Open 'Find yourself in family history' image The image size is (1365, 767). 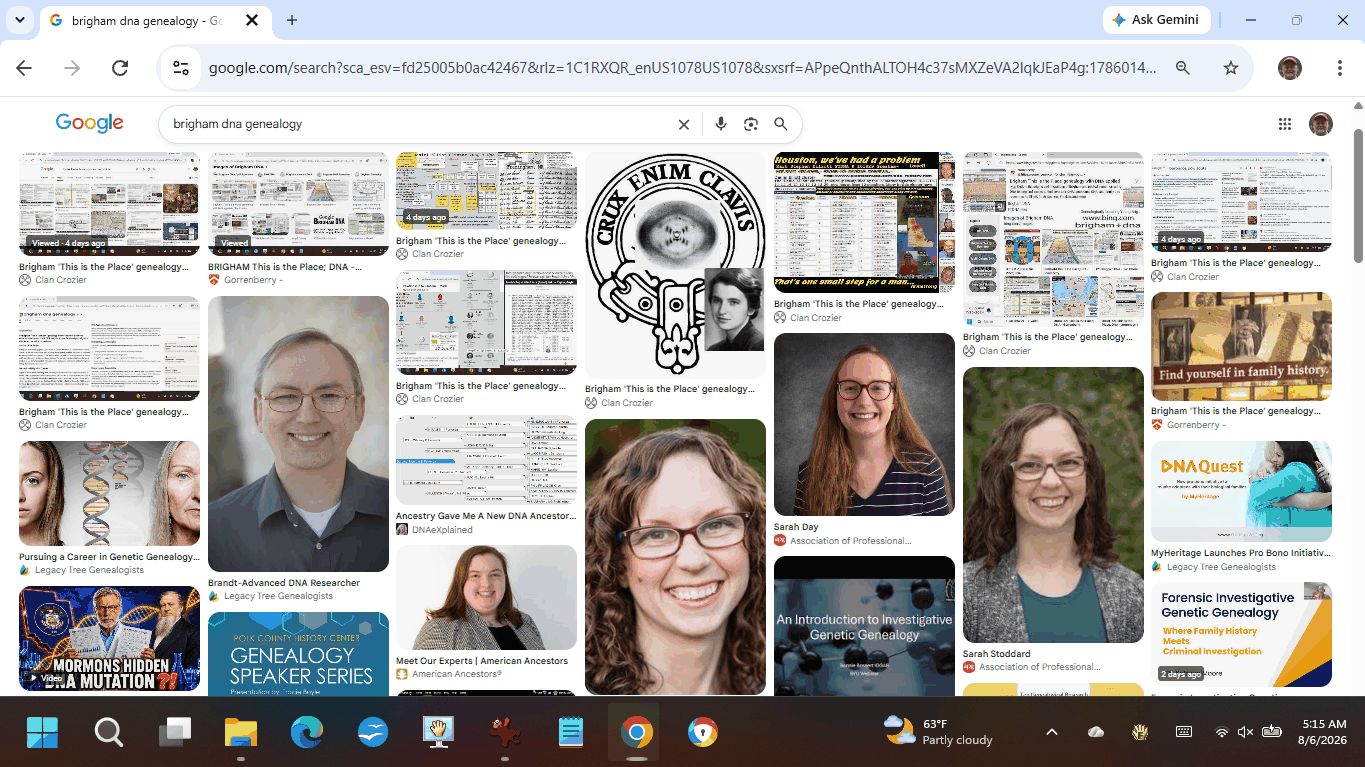[1241, 346]
